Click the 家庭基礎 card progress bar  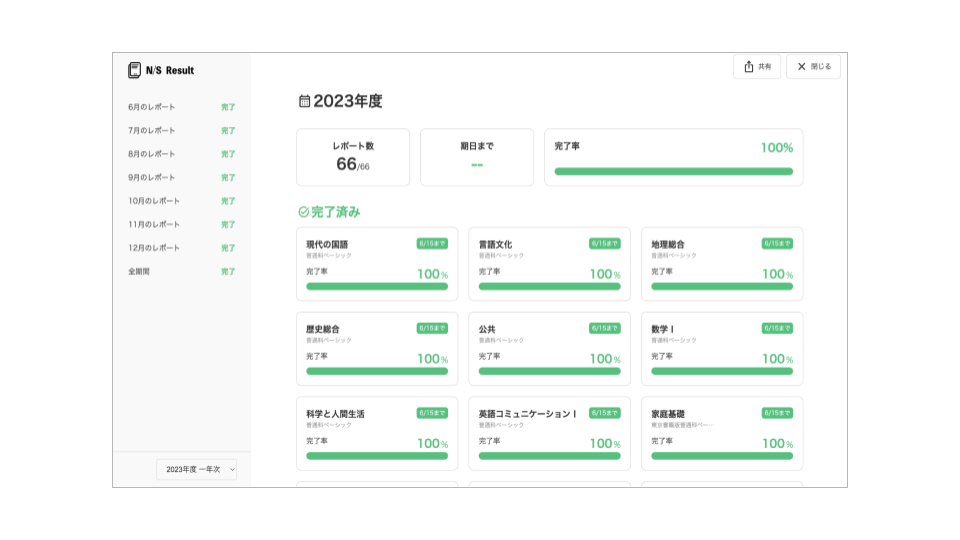point(721,456)
